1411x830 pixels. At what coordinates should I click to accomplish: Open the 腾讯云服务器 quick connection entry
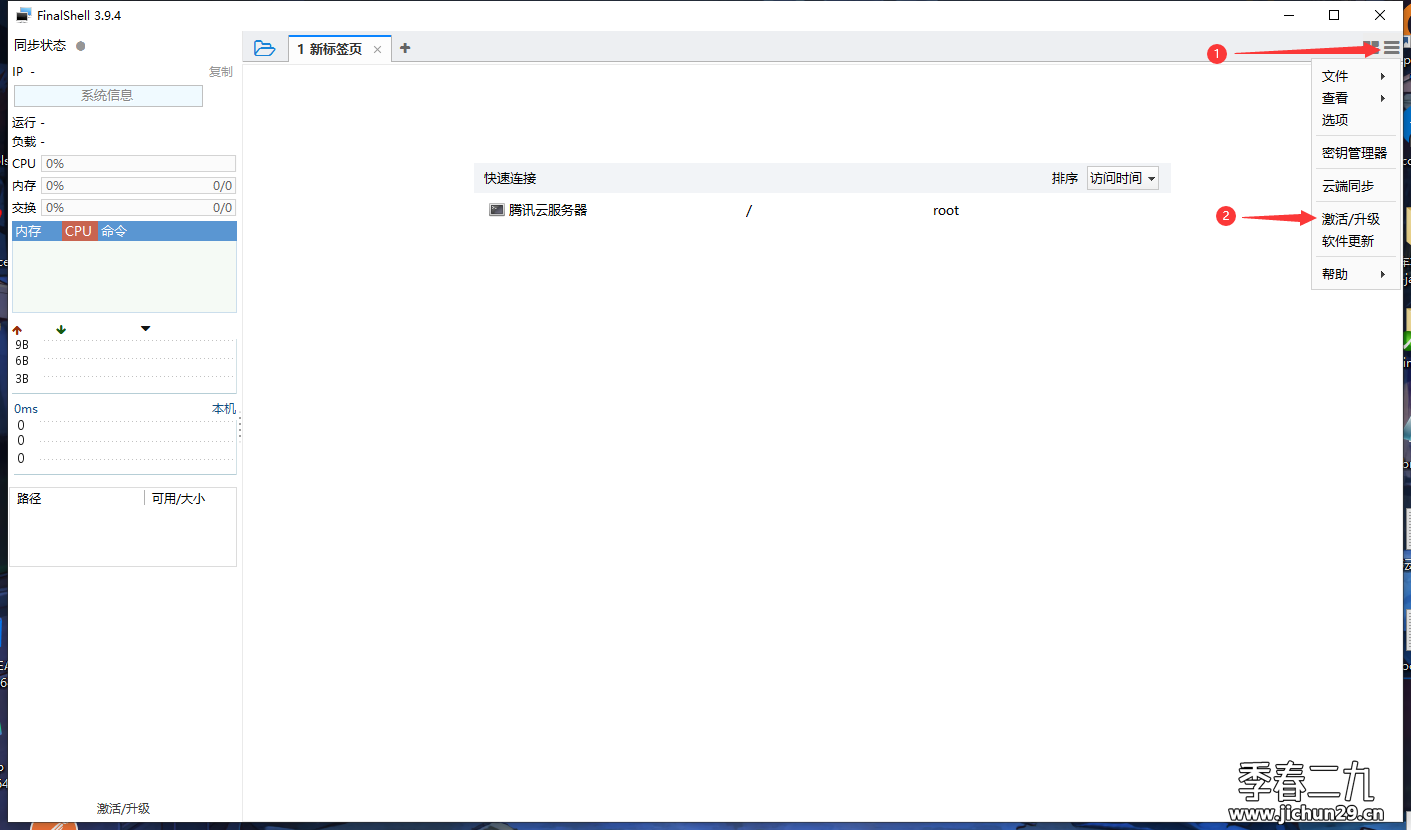tap(821, 210)
